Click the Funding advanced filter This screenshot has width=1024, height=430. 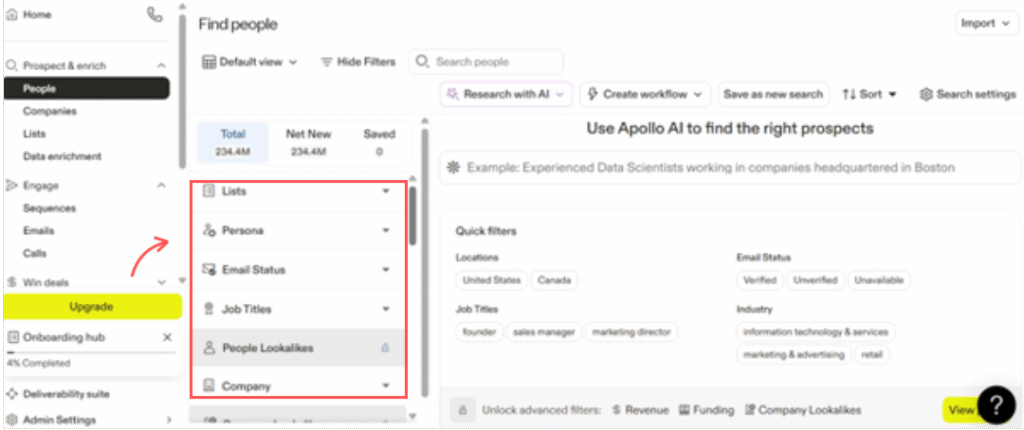click(x=707, y=410)
